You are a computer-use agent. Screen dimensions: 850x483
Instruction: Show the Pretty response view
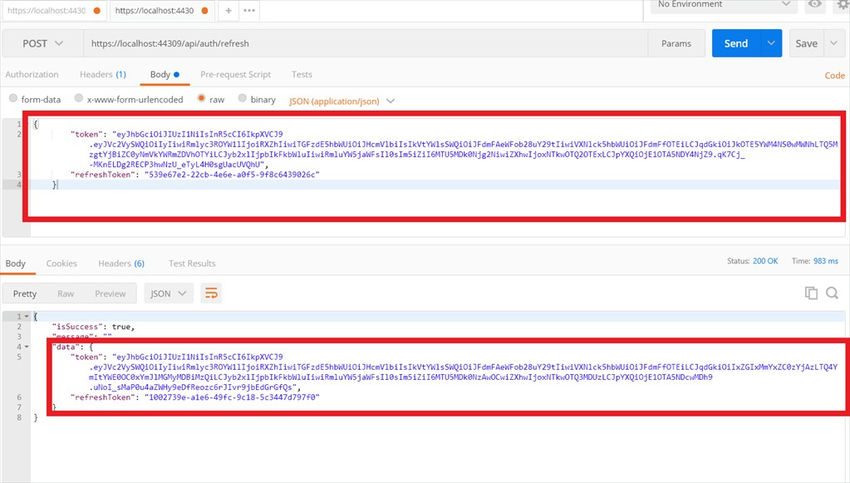click(x=25, y=293)
